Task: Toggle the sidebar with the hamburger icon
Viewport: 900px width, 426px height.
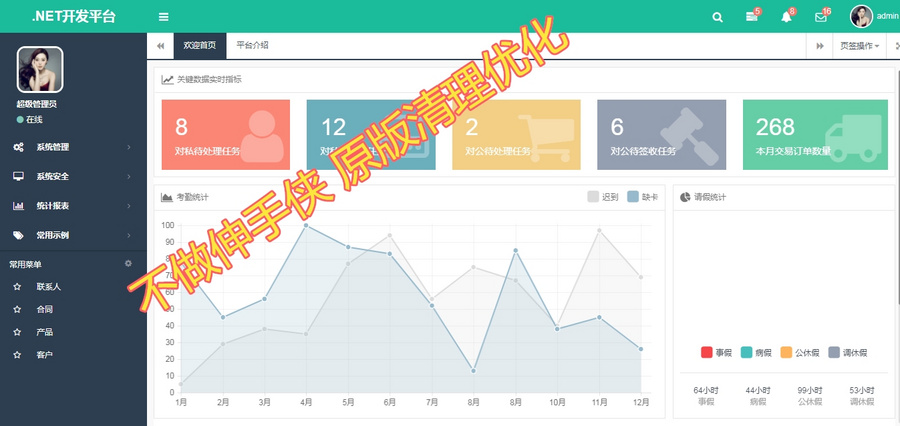Action: point(164,17)
